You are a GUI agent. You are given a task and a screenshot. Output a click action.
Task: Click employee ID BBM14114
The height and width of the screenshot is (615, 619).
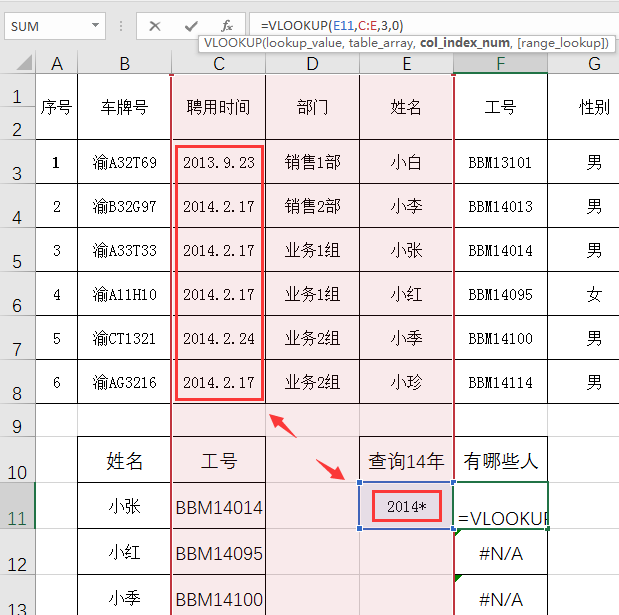(501, 382)
